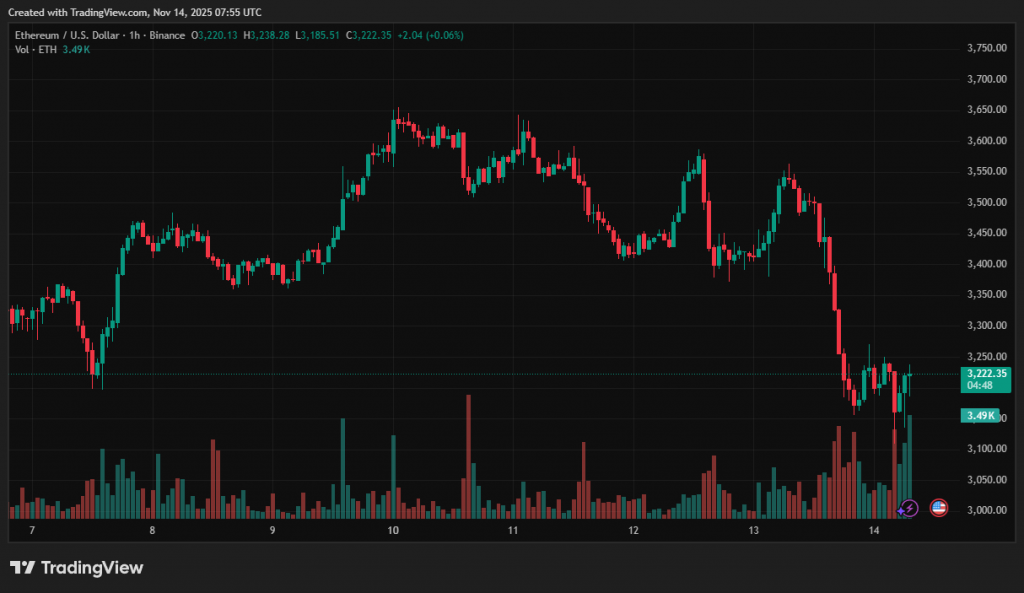The height and width of the screenshot is (593, 1024).
Task: Click the Ethereum / U.S. Dollar symbol title
Action: pyautogui.click(x=64, y=35)
